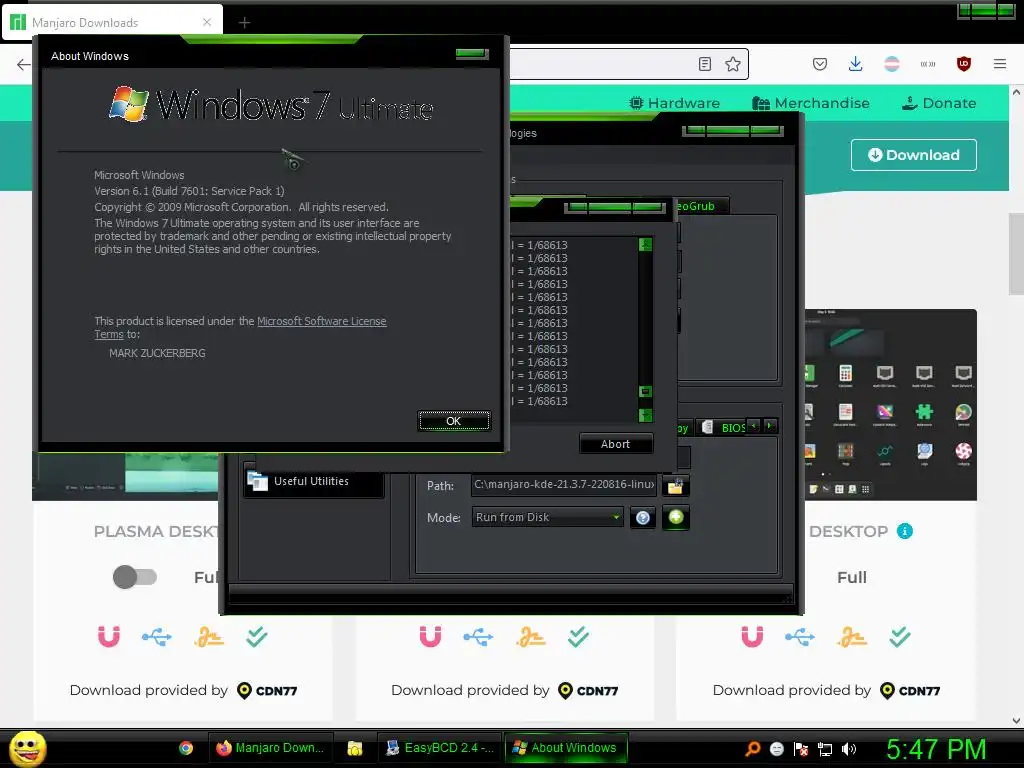Open a new Firefox tab with plus

click(x=244, y=23)
